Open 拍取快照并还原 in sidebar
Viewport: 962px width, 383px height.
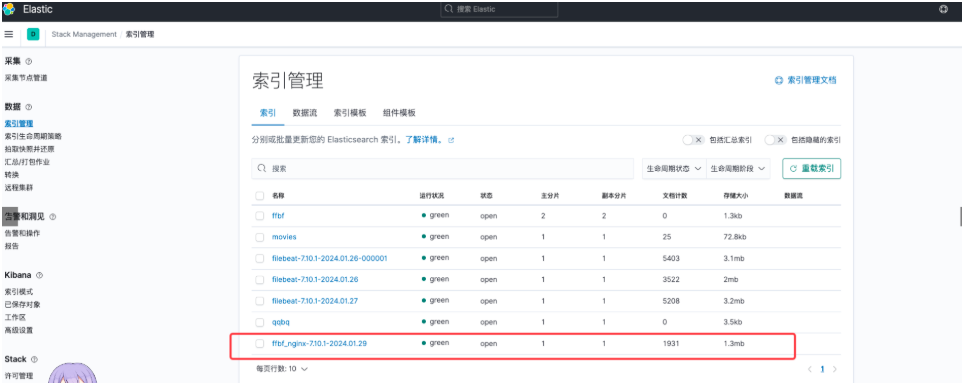coord(29,149)
